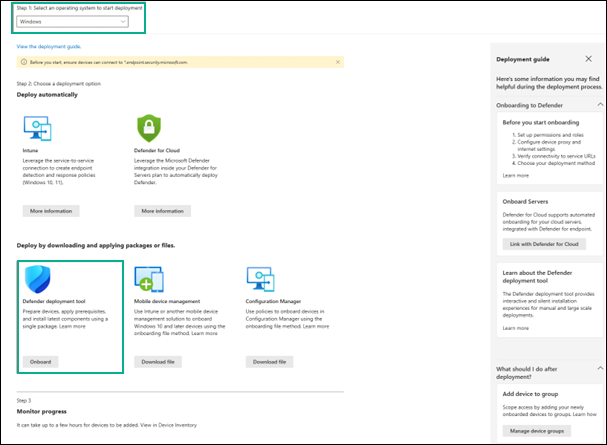Open Learn how link under Add device to group

pyautogui.click(x=585, y=414)
